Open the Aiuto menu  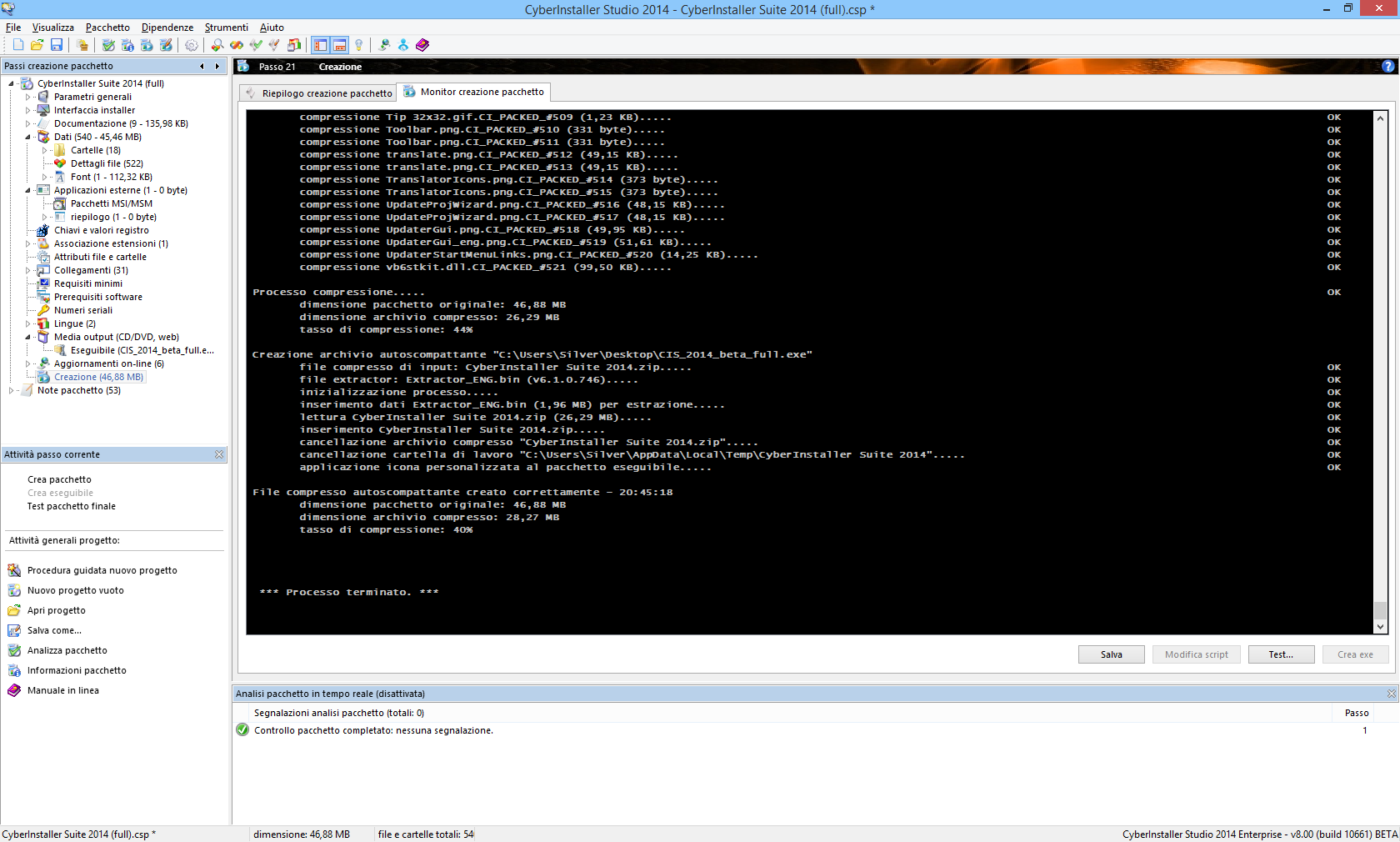(x=272, y=28)
